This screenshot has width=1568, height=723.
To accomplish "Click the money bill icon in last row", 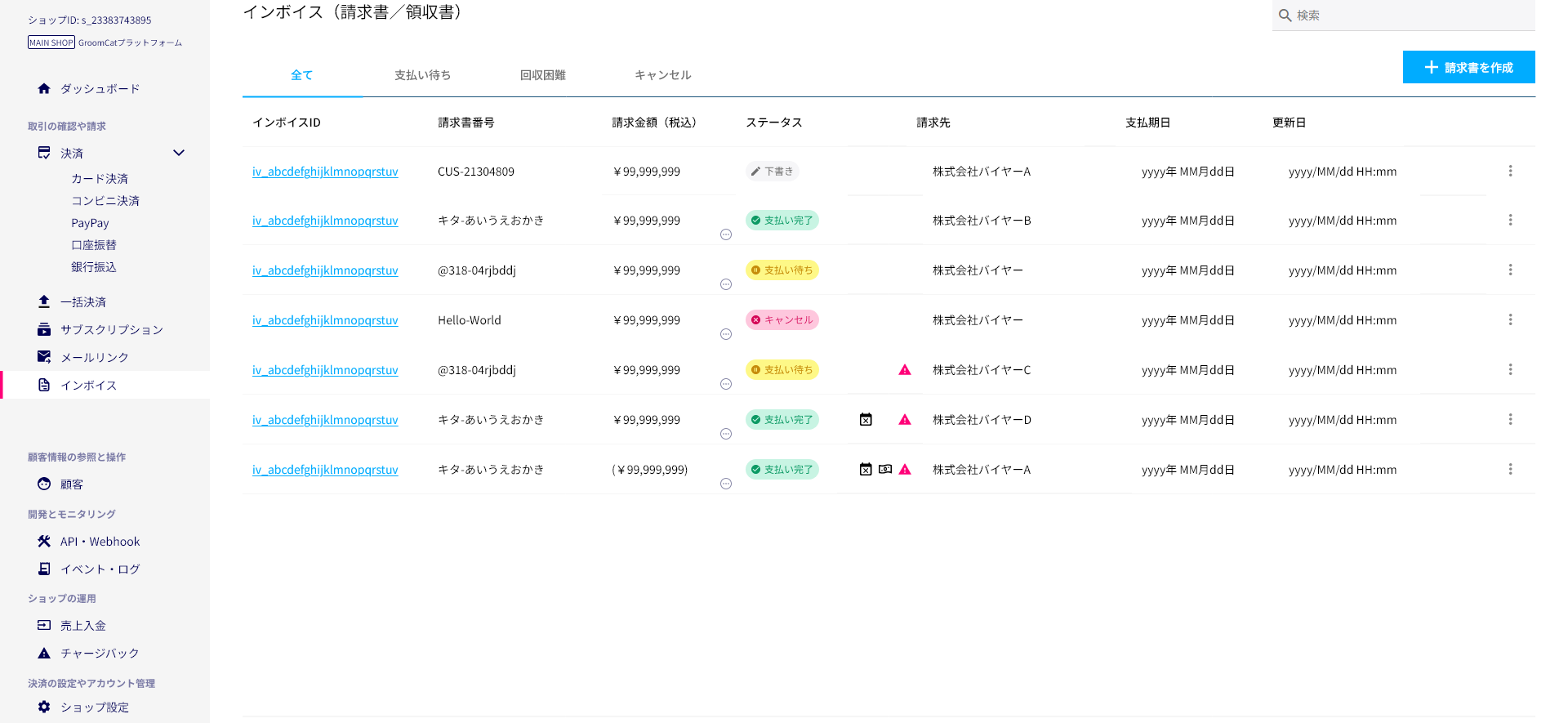I will (x=885, y=470).
